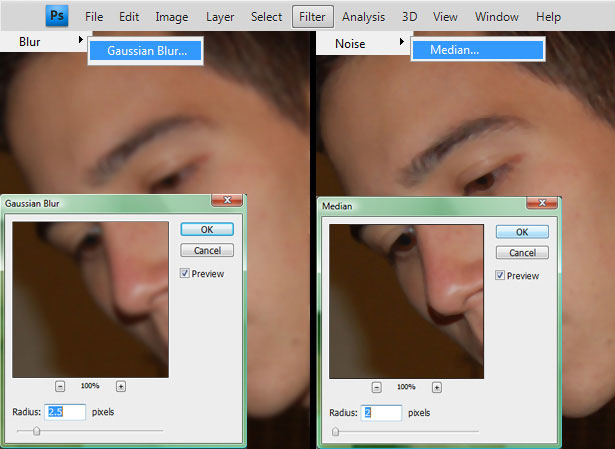Choose the Median... menu entry

pos(478,50)
